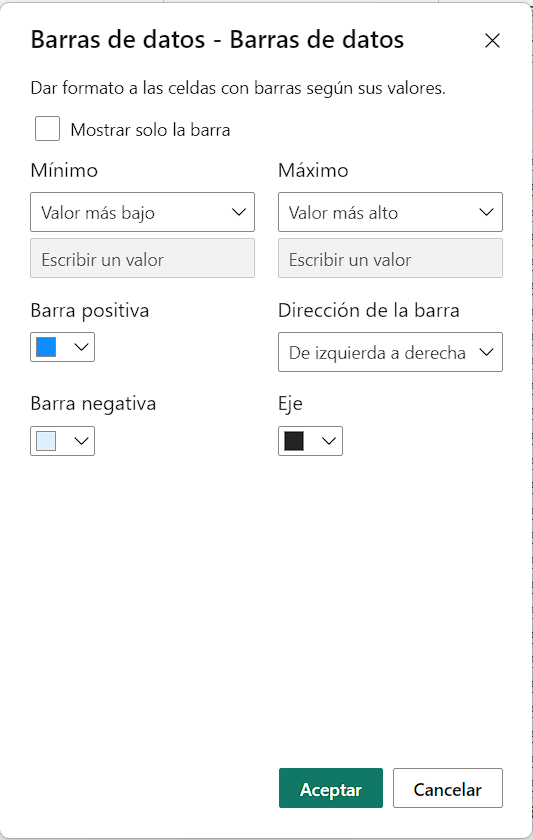This screenshot has width=533, height=840.
Task: Click the chevron arrow in Máximo dropdown
Action: 486,212
